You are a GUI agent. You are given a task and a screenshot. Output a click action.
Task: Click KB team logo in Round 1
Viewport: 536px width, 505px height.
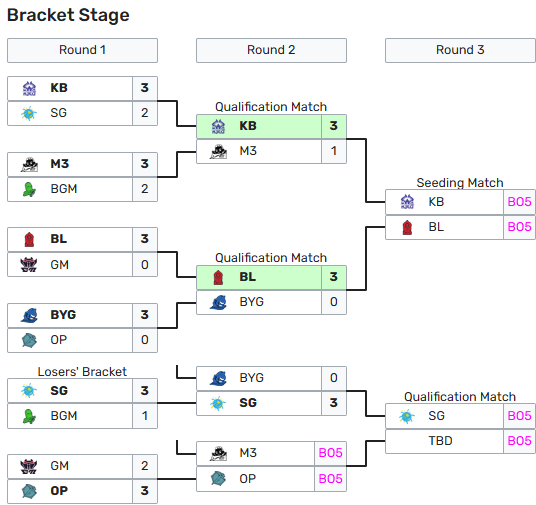coord(29,89)
